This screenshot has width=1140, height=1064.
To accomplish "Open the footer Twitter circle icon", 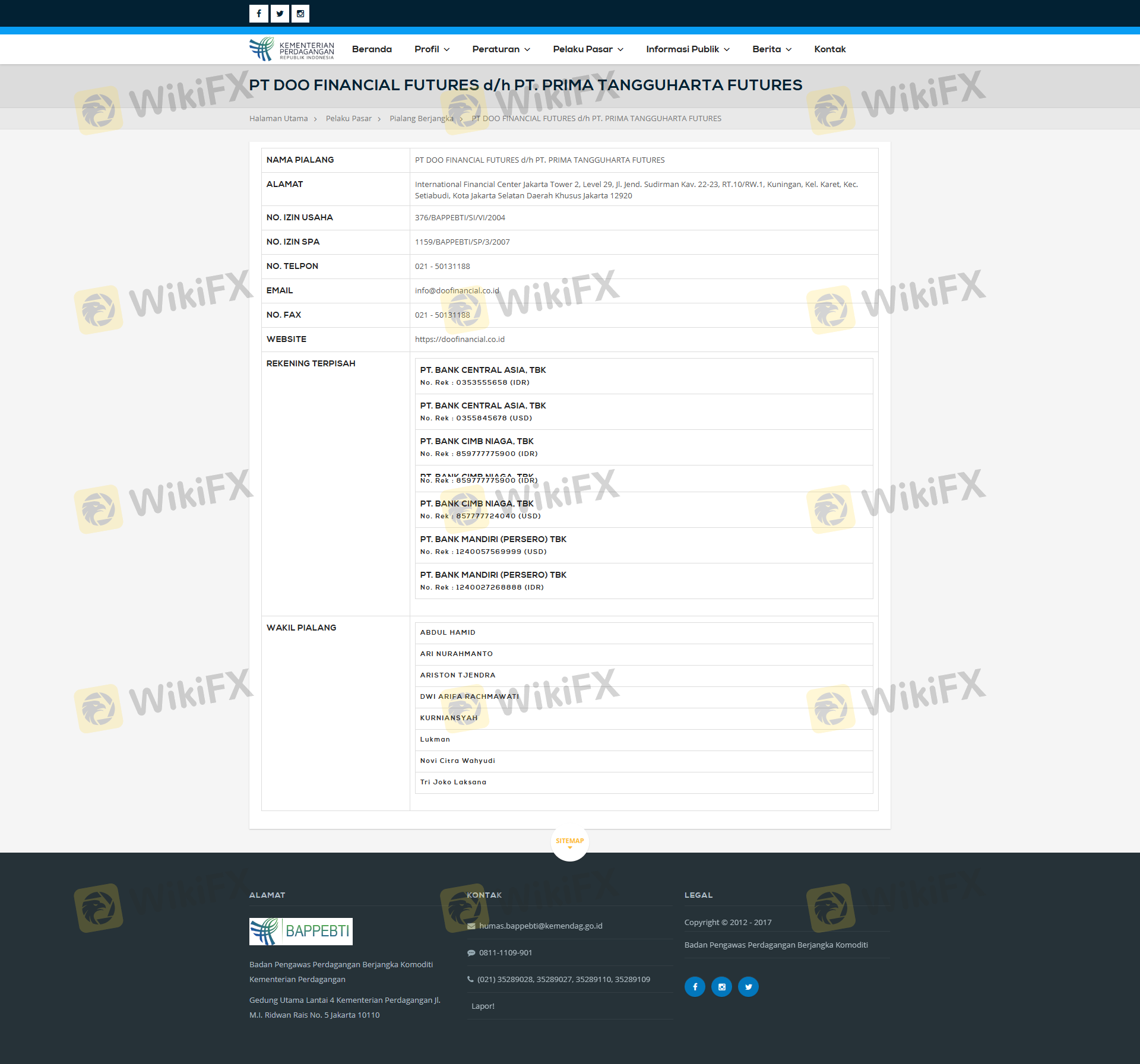I will pos(748,987).
